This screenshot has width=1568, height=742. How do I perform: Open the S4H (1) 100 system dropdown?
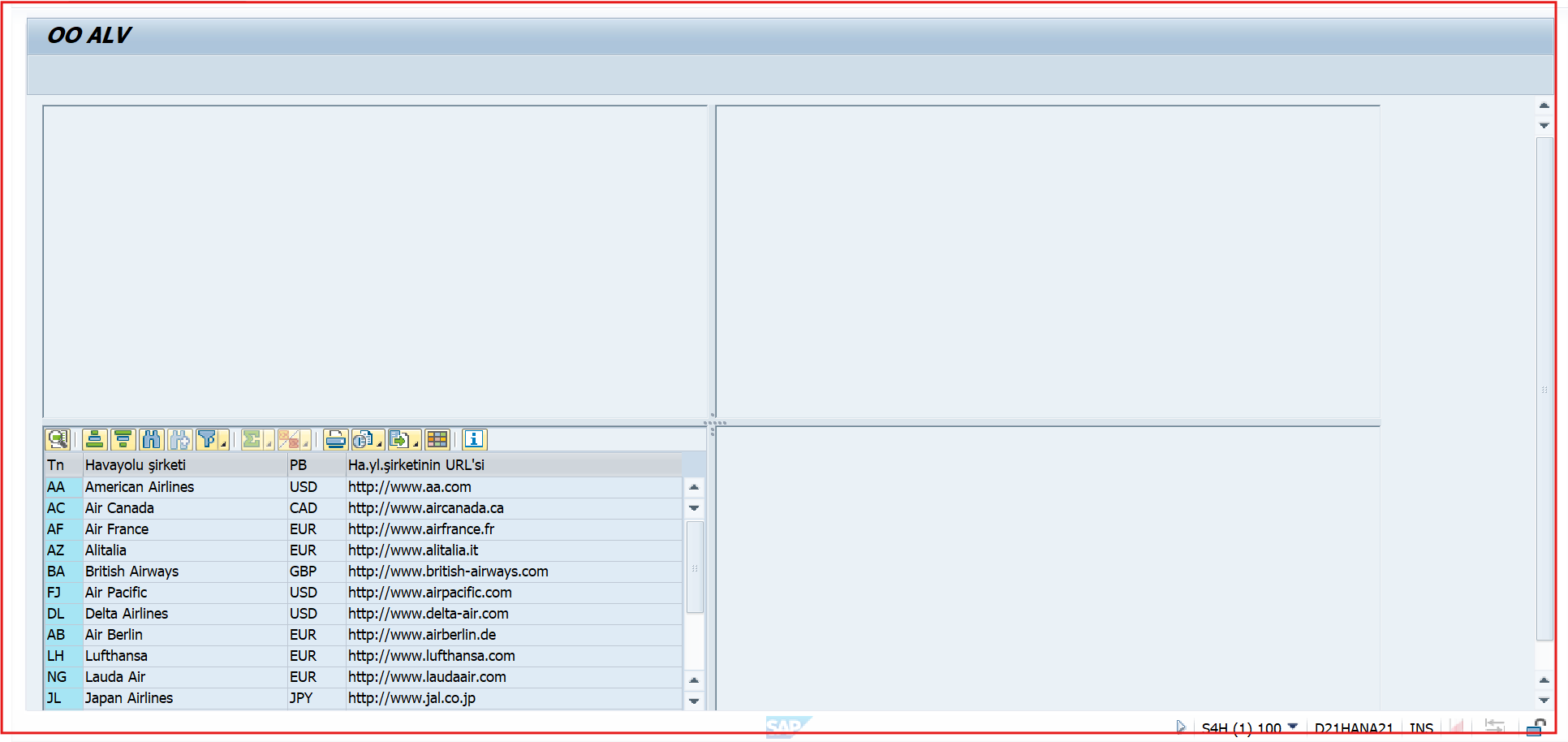pyautogui.click(x=1293, y=727)
